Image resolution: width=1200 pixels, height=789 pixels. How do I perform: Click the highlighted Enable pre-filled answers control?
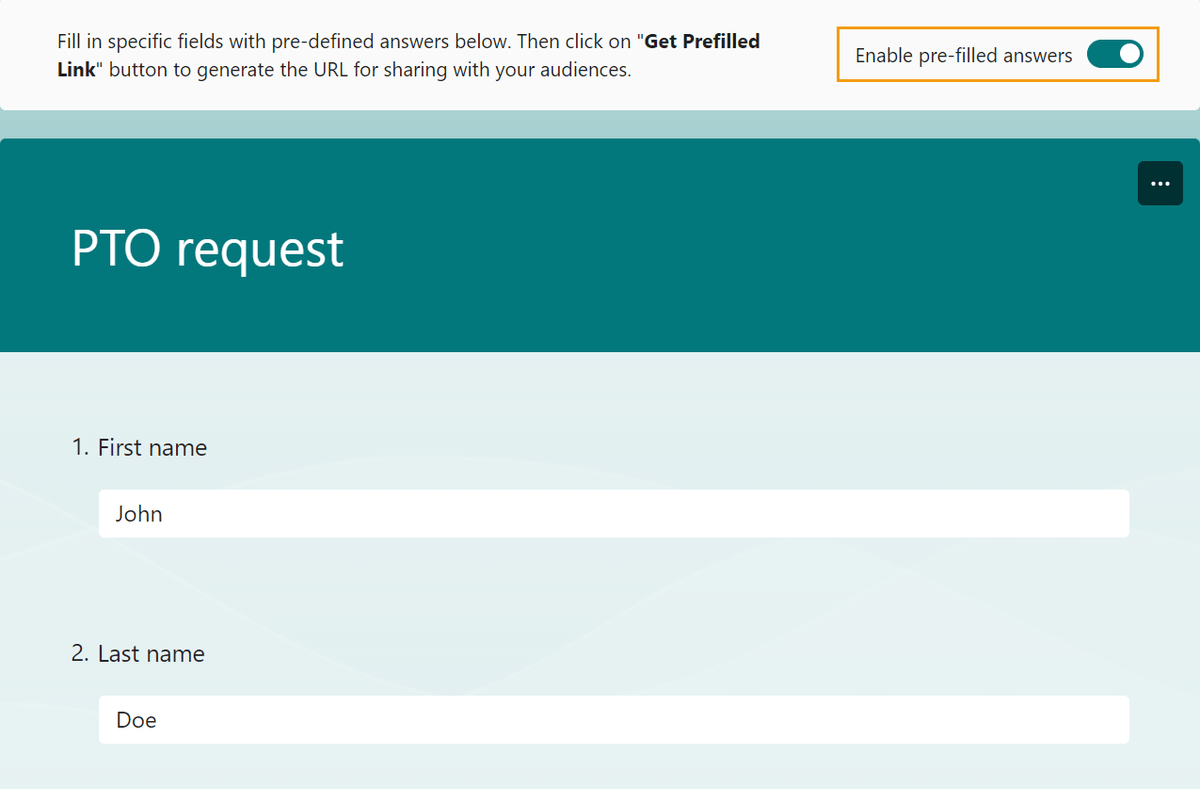coord(1115,54)
